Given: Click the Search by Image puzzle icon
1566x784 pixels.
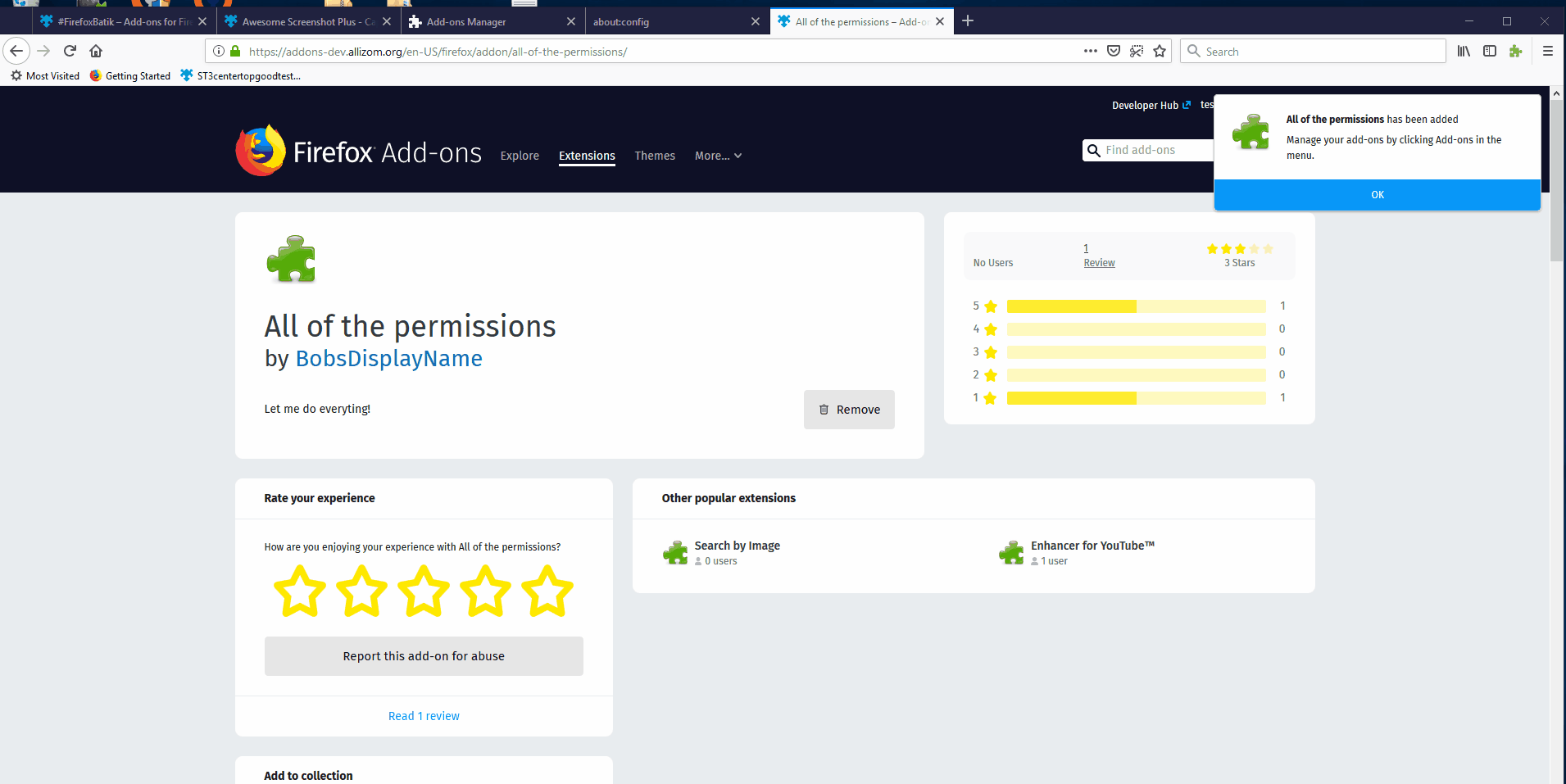Looking at the screenshot, I should coord(675,553).
